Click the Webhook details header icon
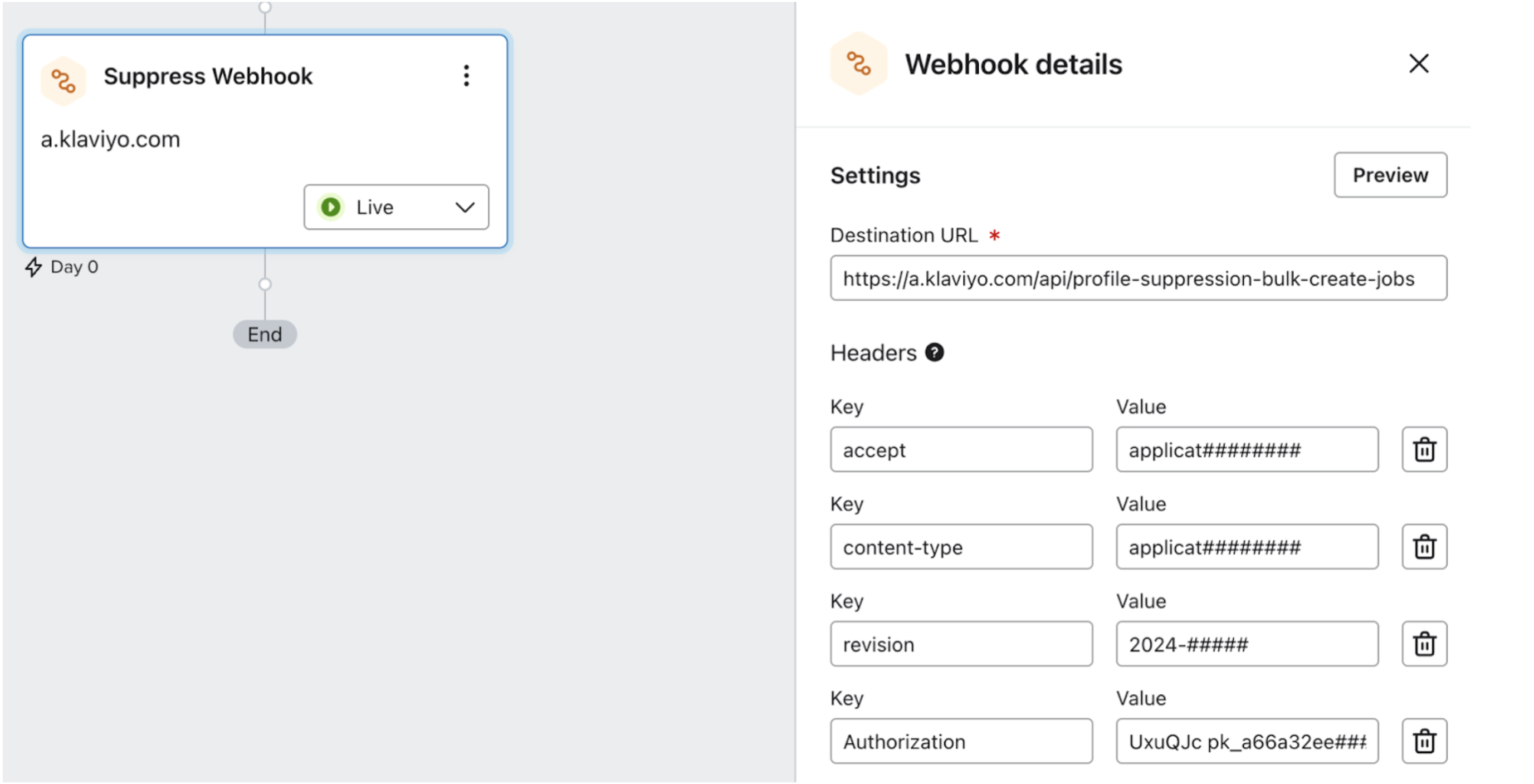Viewport: 1534px width, 784px height. point(859,63)
